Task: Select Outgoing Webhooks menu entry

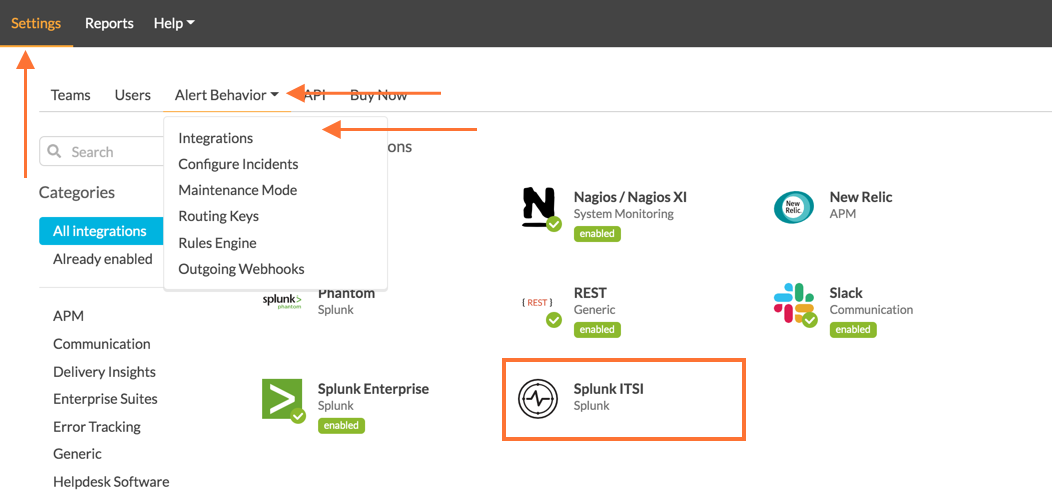Action: pos(242,269)
